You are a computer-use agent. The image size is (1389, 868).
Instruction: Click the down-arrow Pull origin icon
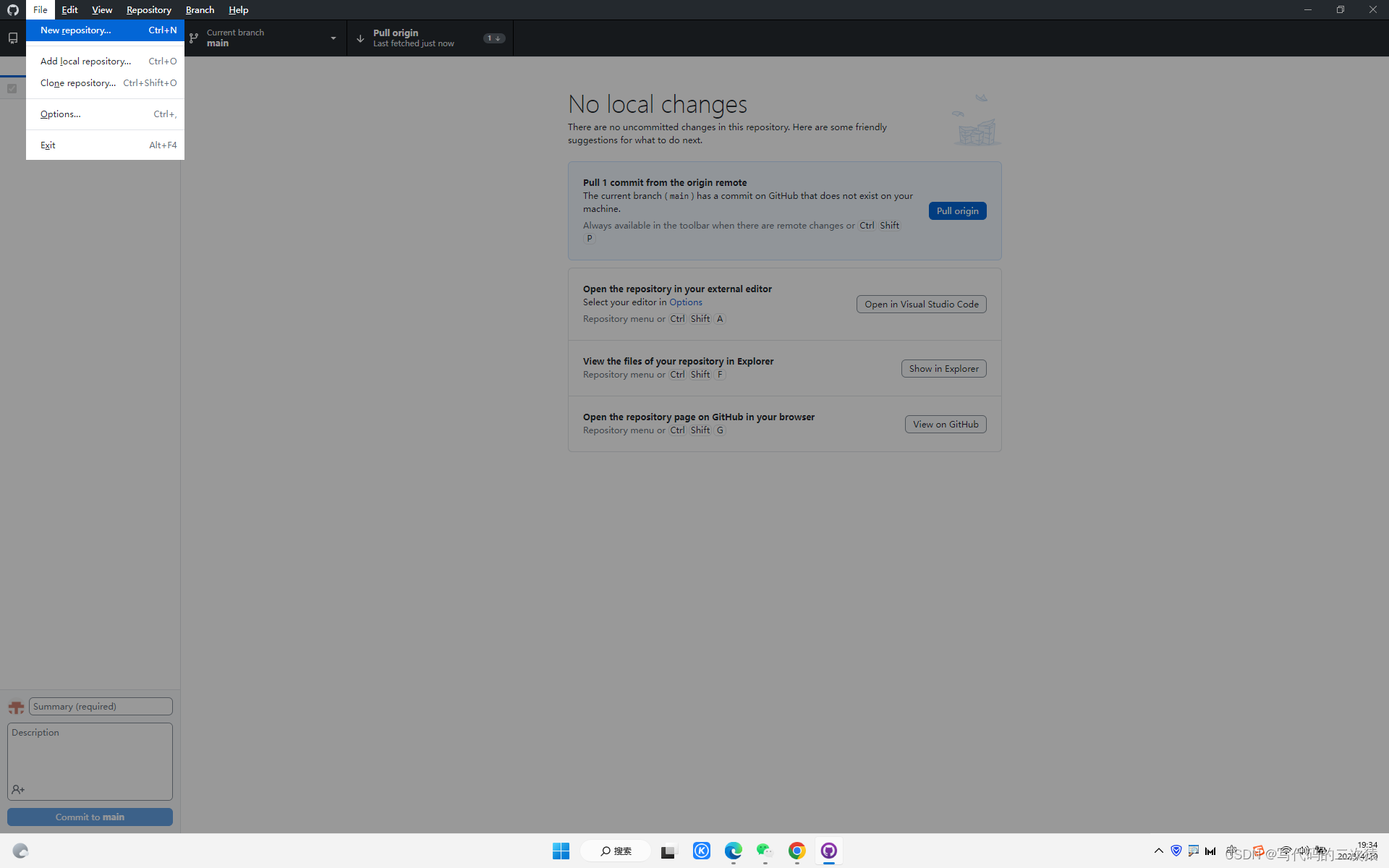360,38
